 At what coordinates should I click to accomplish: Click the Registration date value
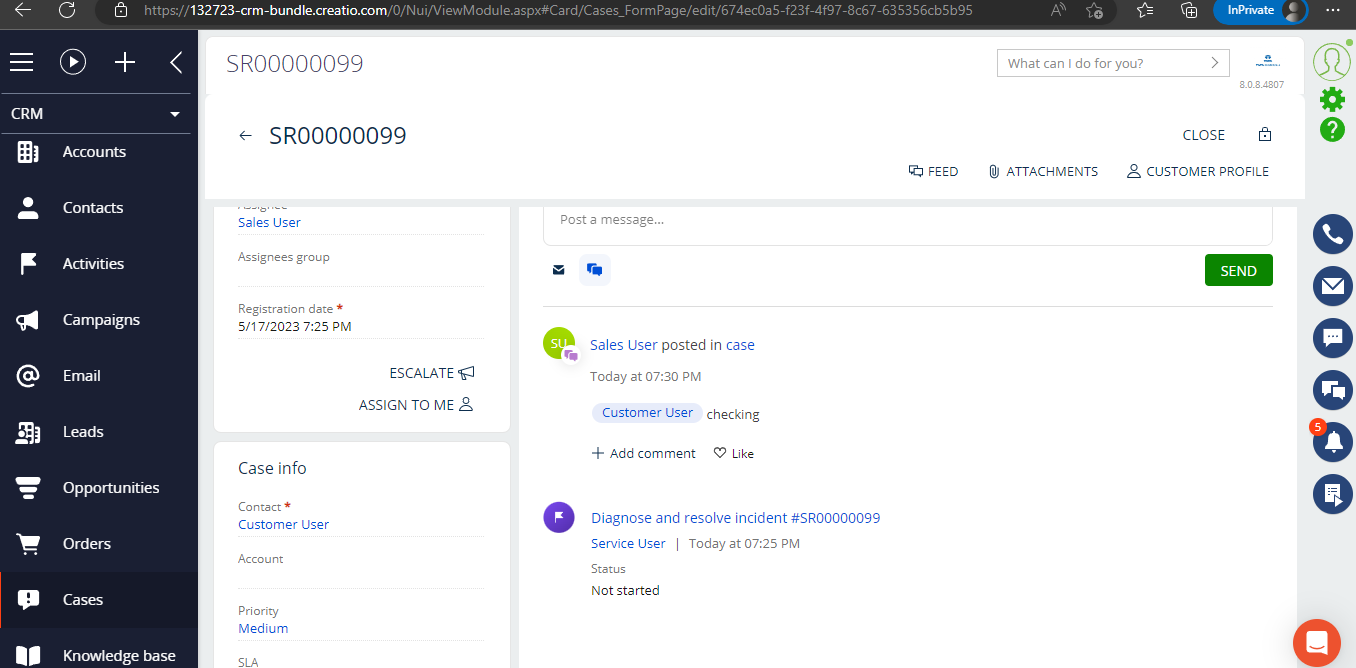point(295,327)
